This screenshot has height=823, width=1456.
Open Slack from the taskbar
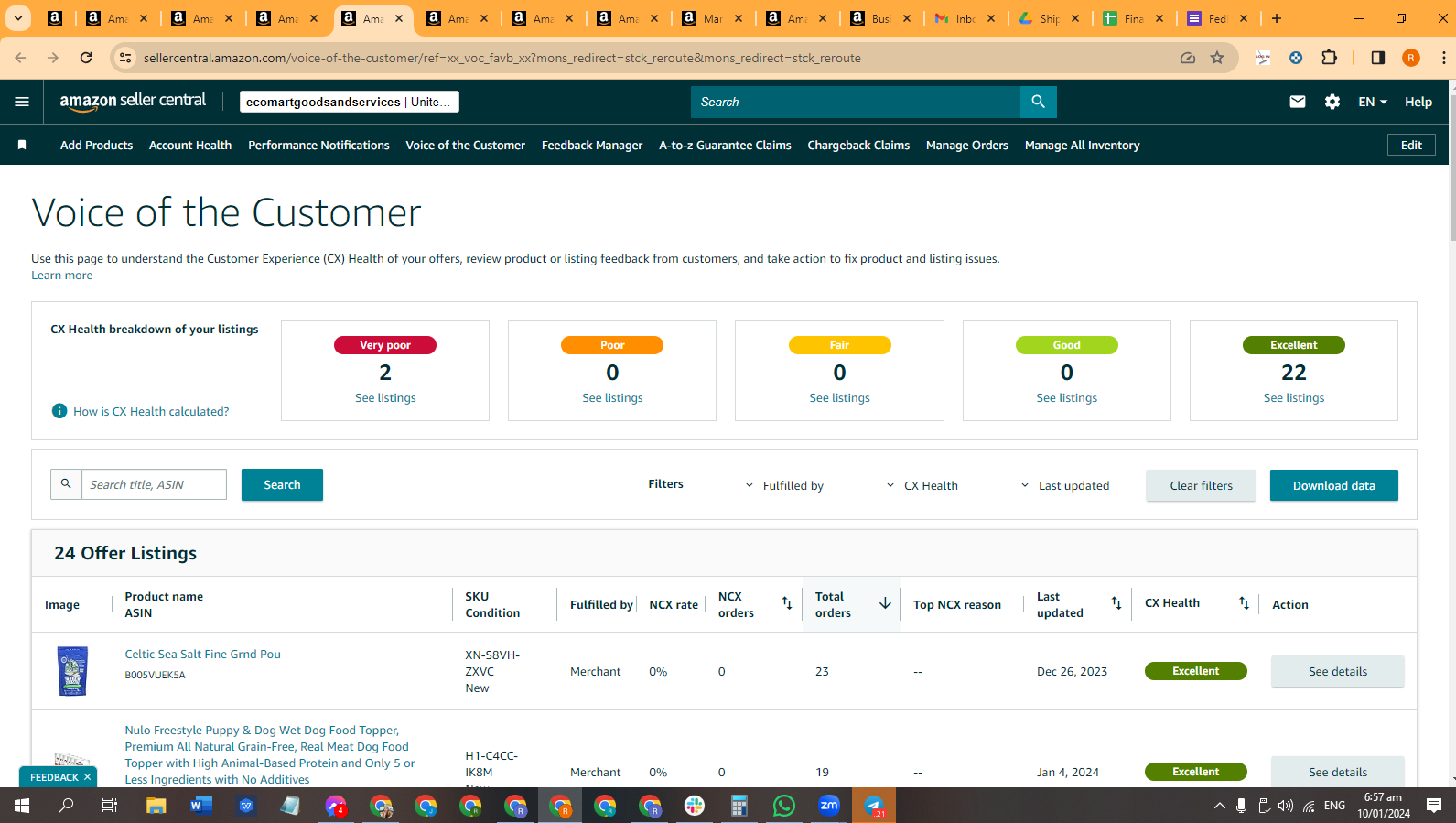click(x=695, y=806)
